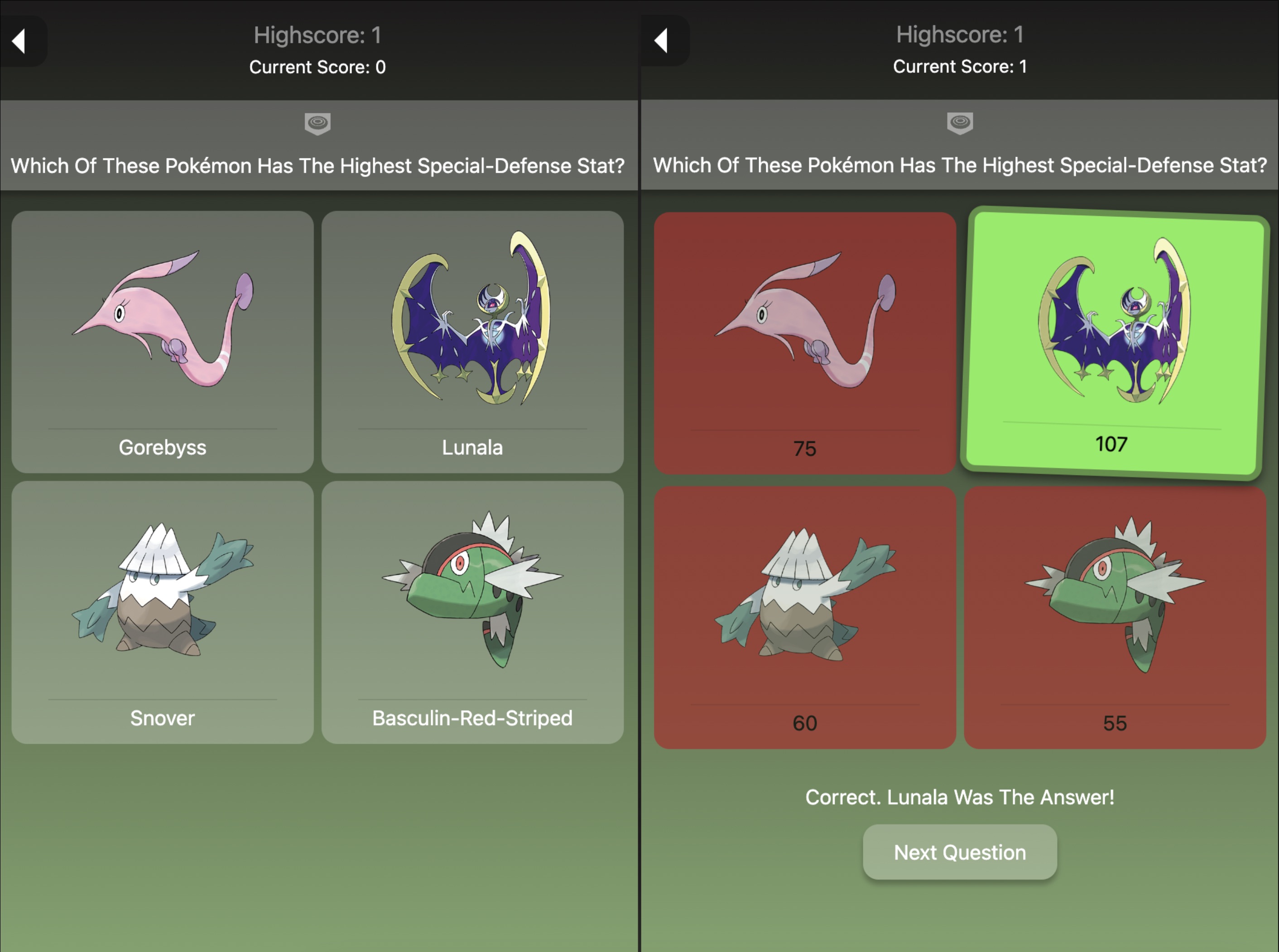1279x952 pixels.
Task: Pick the Snover answer card
Action: click(x=163, y=612)
